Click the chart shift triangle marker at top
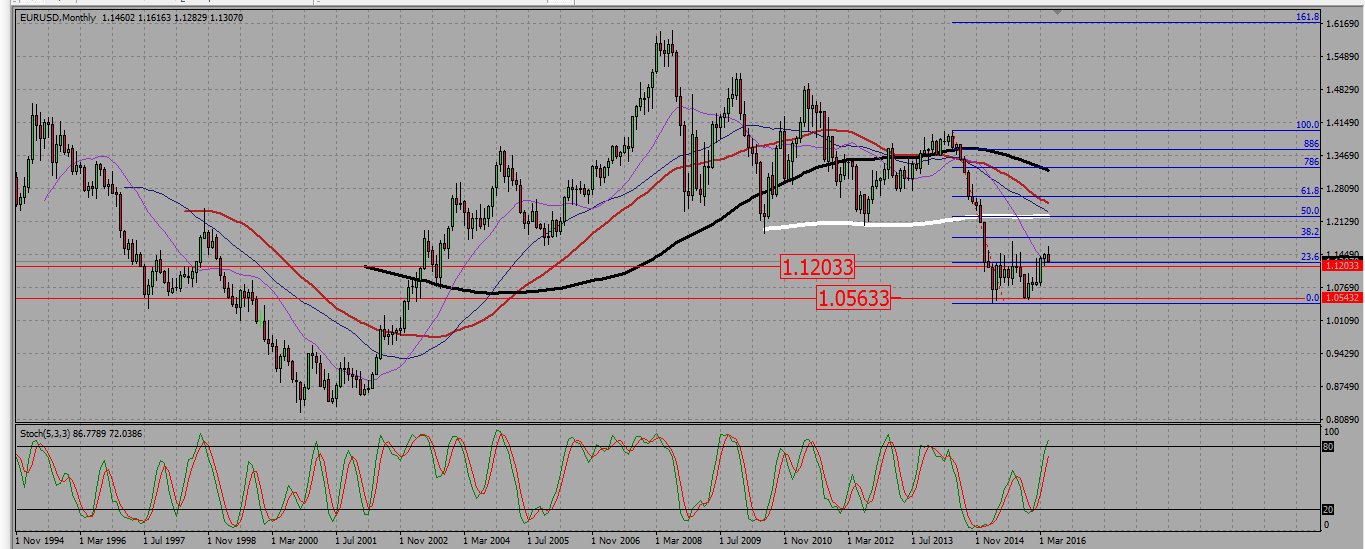This screenshot has height=549, width=1365. [x=1084, y=12]
